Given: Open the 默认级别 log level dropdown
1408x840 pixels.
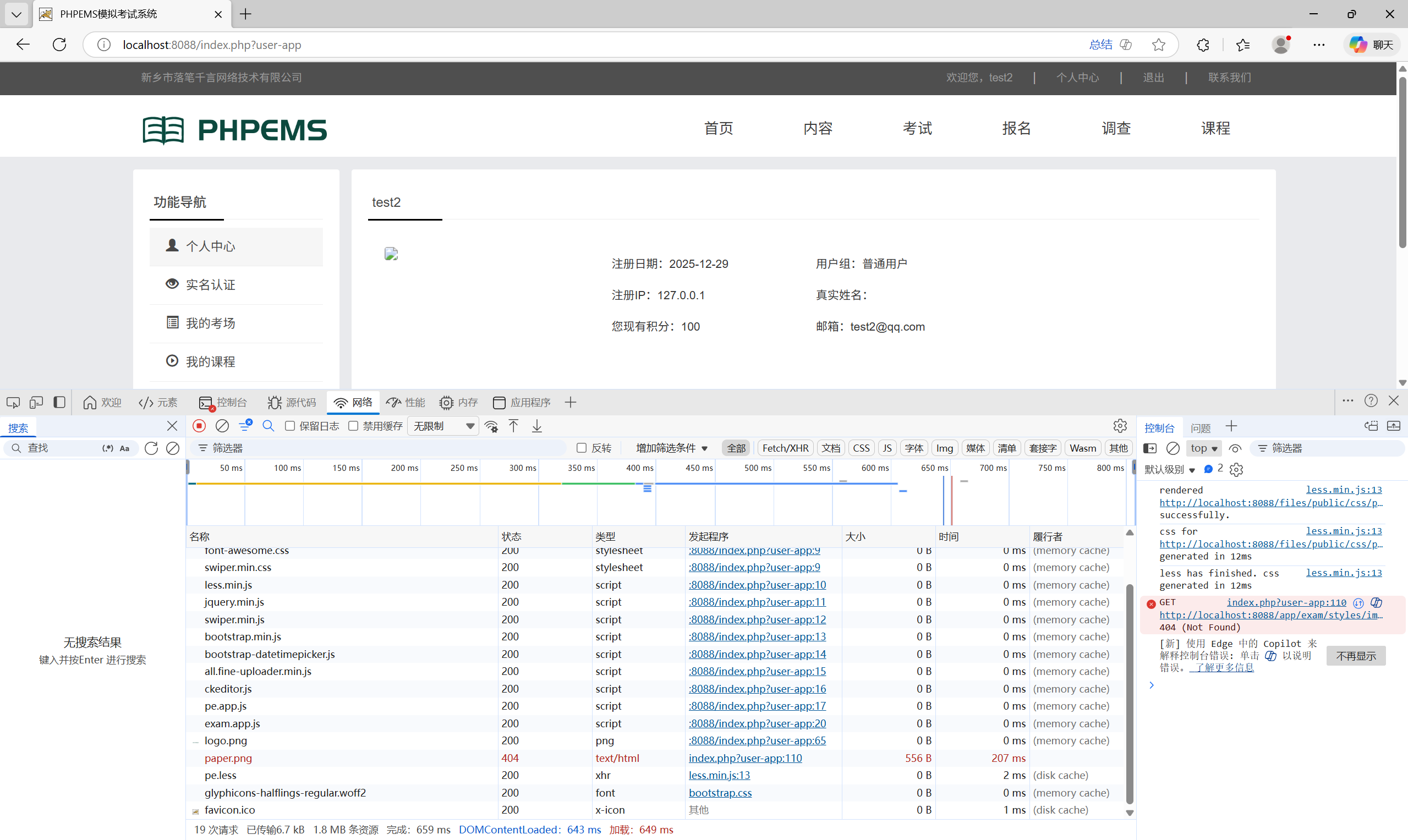Looking at the screenshot, I should point(1169,469).
